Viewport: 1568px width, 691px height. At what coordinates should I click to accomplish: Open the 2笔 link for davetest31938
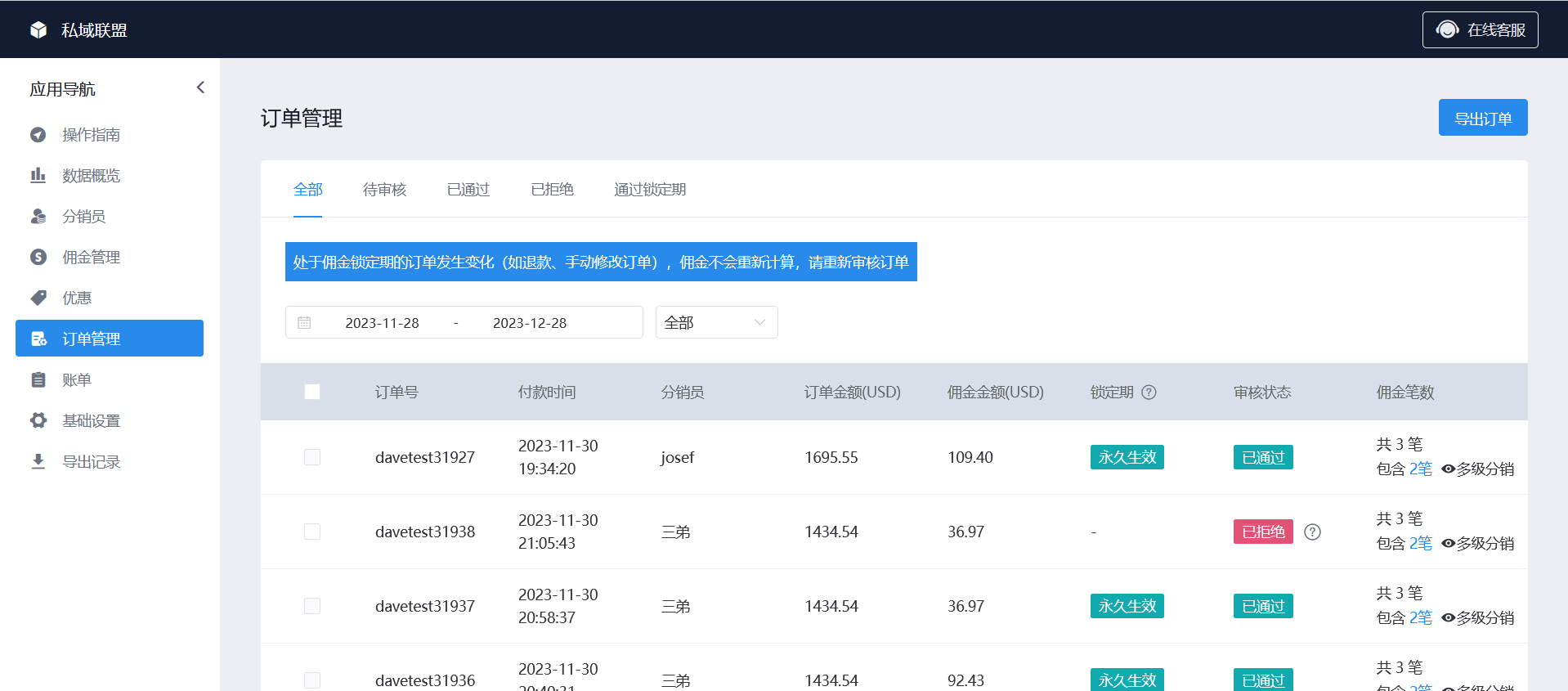[x=1421, y=544]
